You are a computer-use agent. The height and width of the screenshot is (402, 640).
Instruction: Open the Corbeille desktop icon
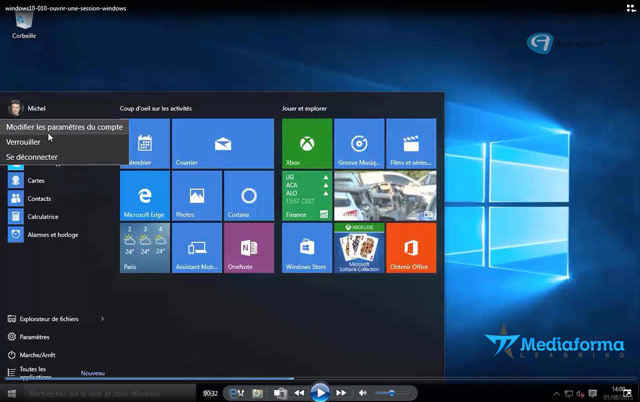pyautogui.click(x=24, y=25)
